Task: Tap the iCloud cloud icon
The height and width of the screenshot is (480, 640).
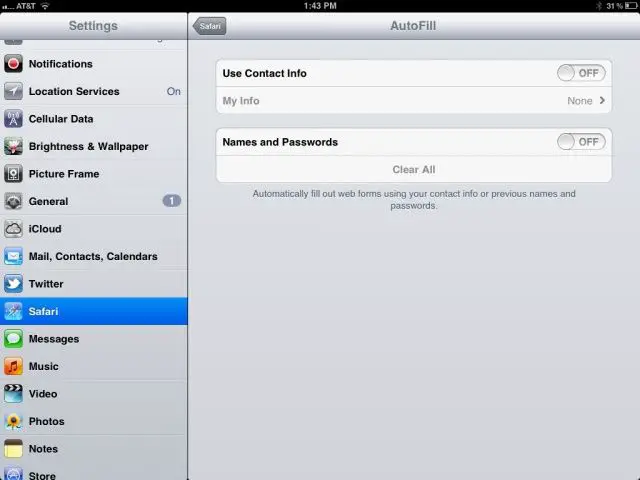Action: (x=13, y=229)
